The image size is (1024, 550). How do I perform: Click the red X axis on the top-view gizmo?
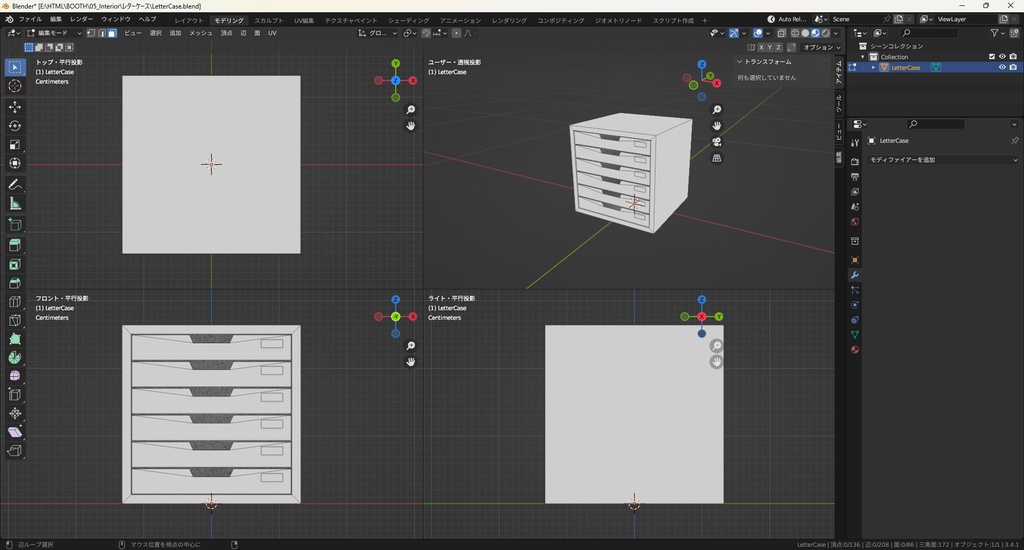[x=412, y=80]
